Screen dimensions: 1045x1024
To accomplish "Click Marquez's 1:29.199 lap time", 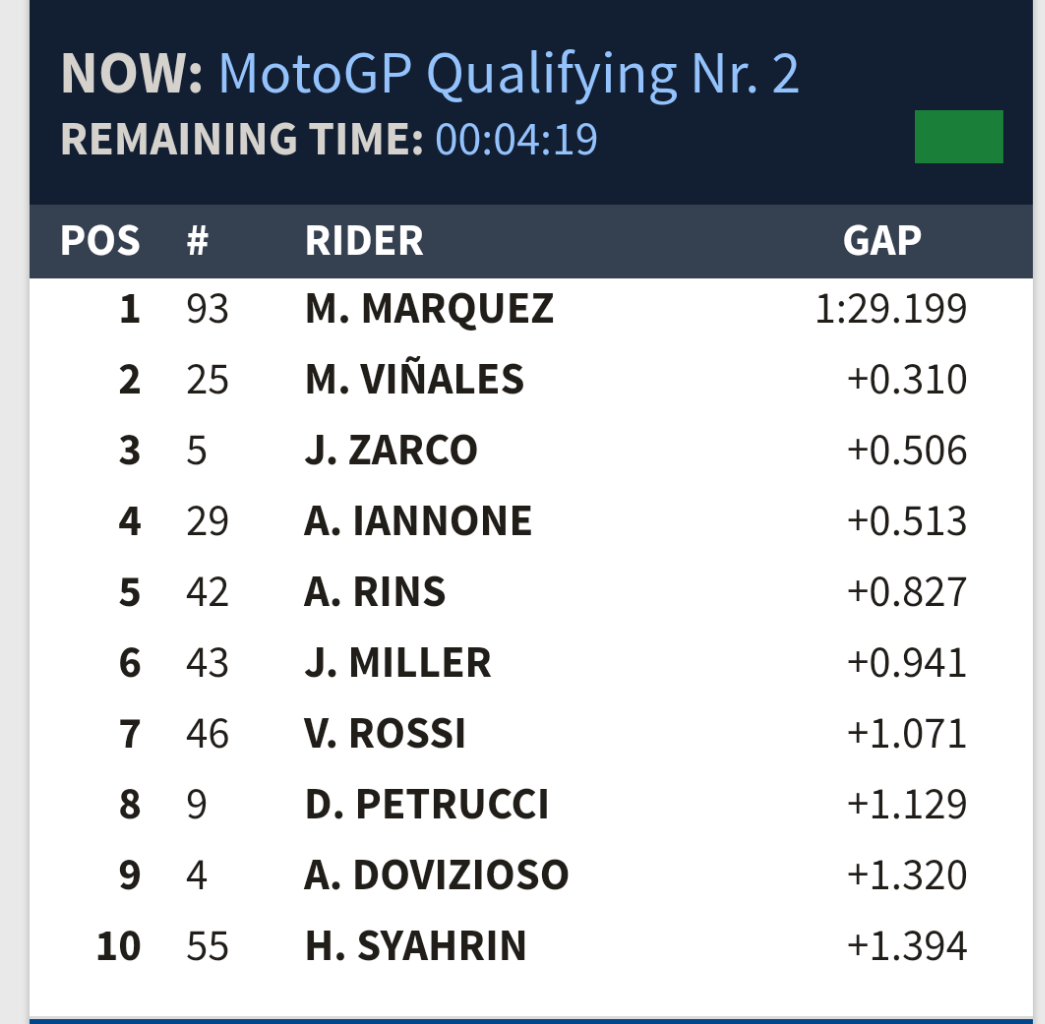I will click(891, 309).
